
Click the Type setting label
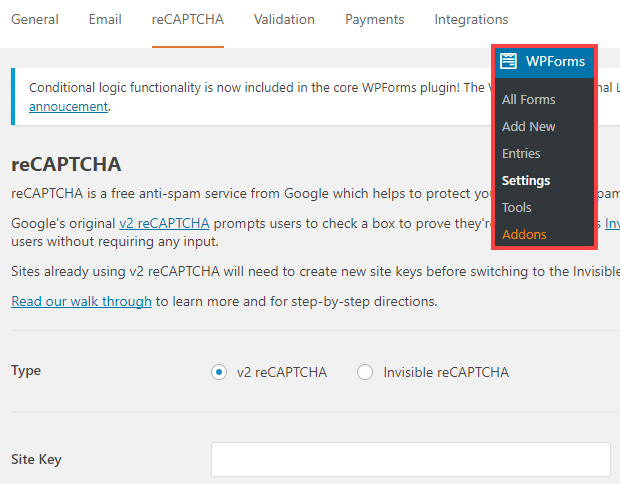[26, 371]
